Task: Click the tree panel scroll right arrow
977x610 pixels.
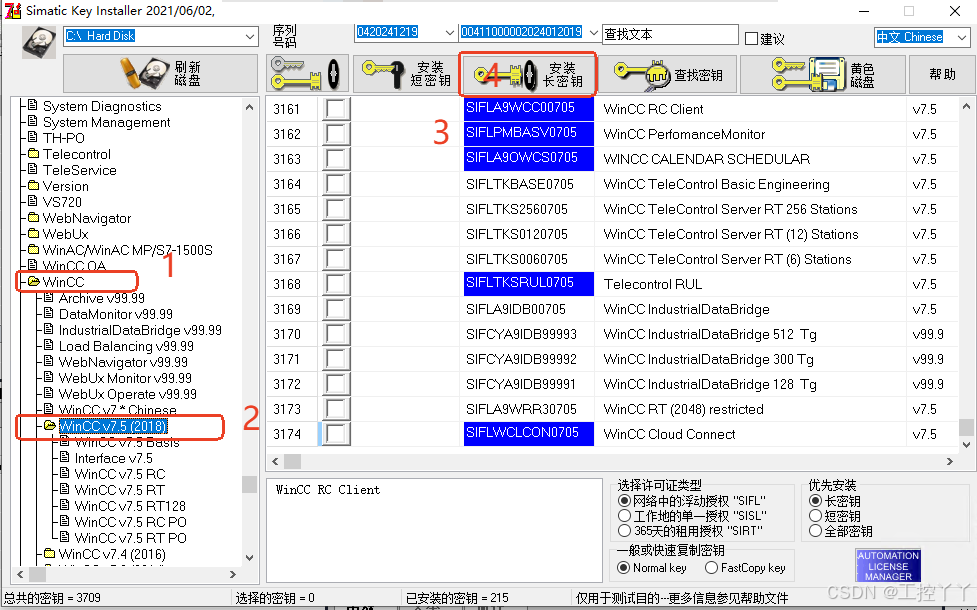Action: 232,574
